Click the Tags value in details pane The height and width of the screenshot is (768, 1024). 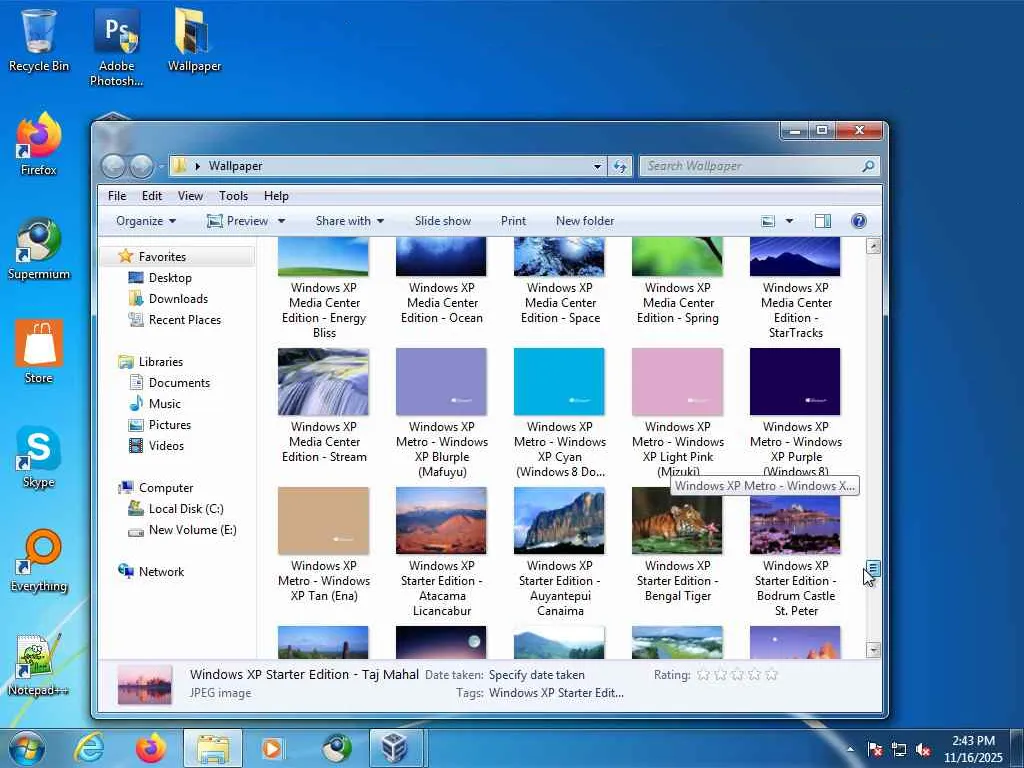(x=556, y=693)
